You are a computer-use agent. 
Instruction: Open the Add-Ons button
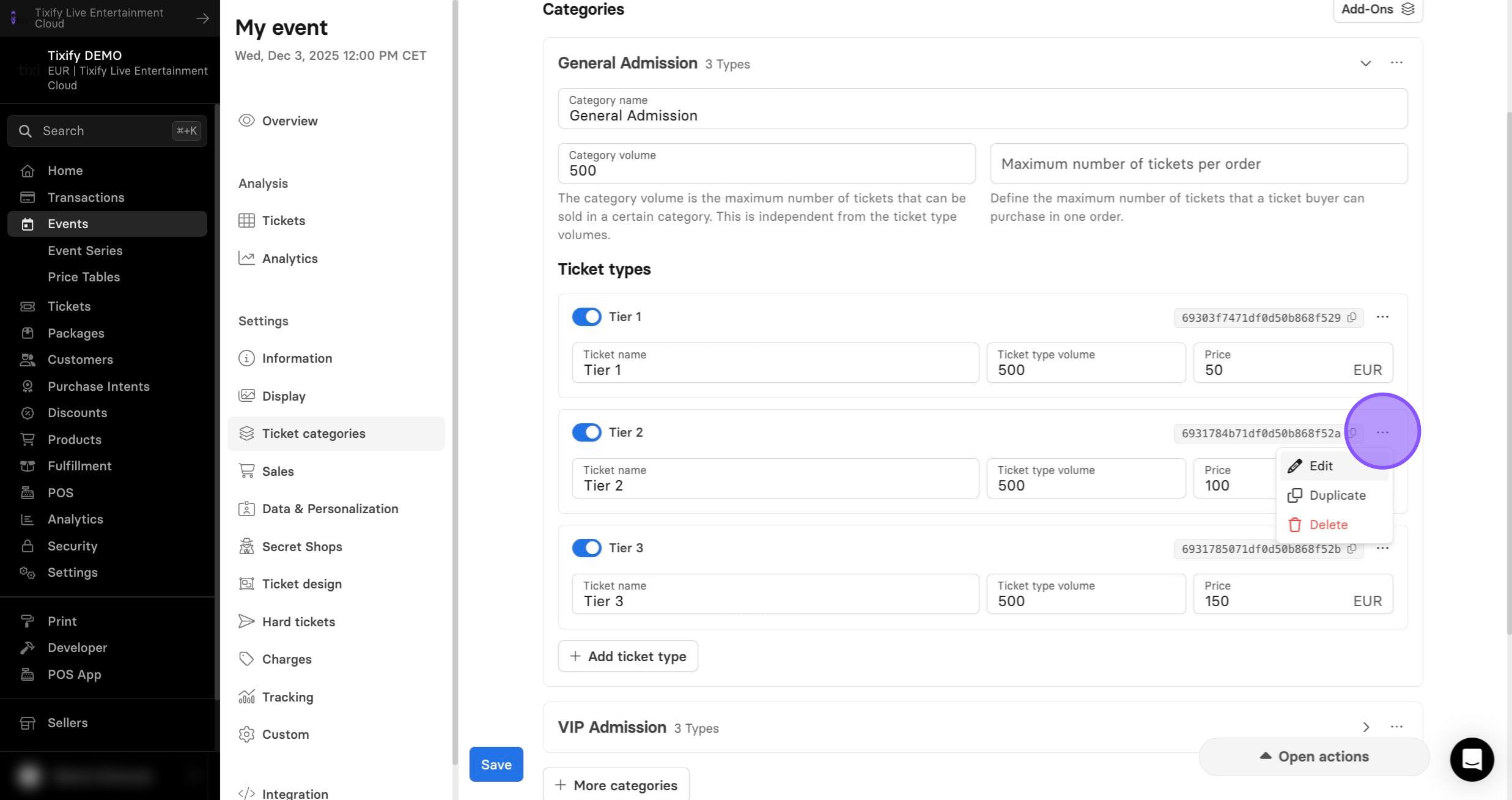coord(1377,10)
